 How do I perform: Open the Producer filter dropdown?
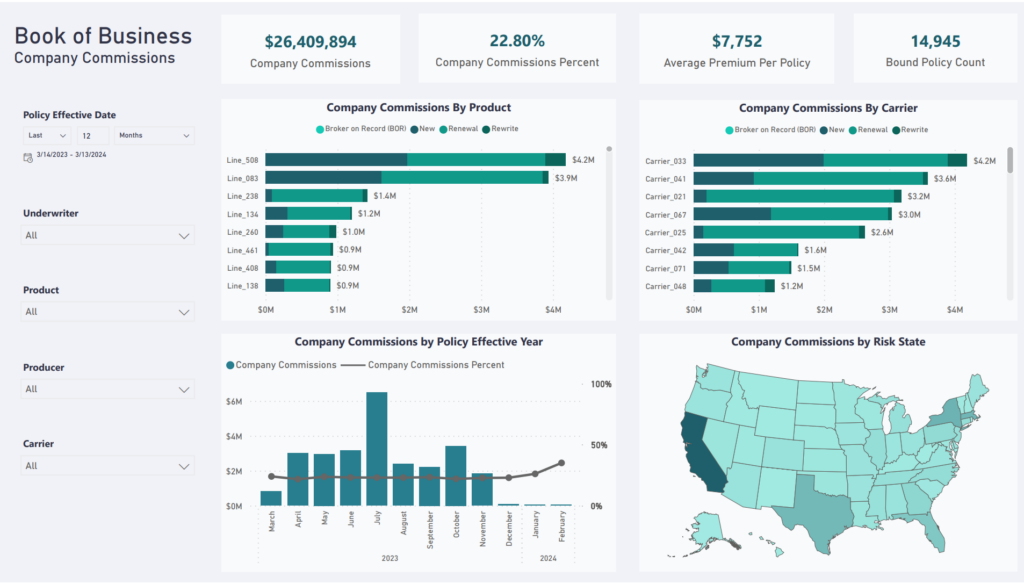[108, 389]
